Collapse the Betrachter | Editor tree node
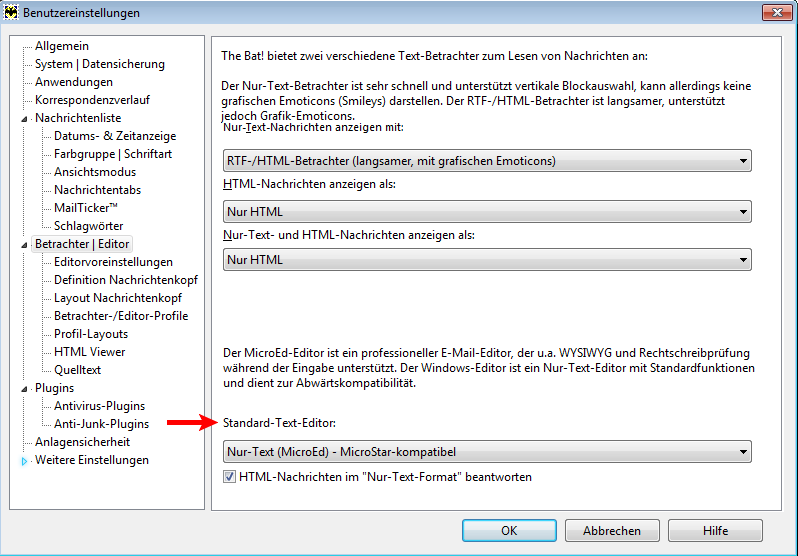The image size is (798, 556). [x=24, y=245]
